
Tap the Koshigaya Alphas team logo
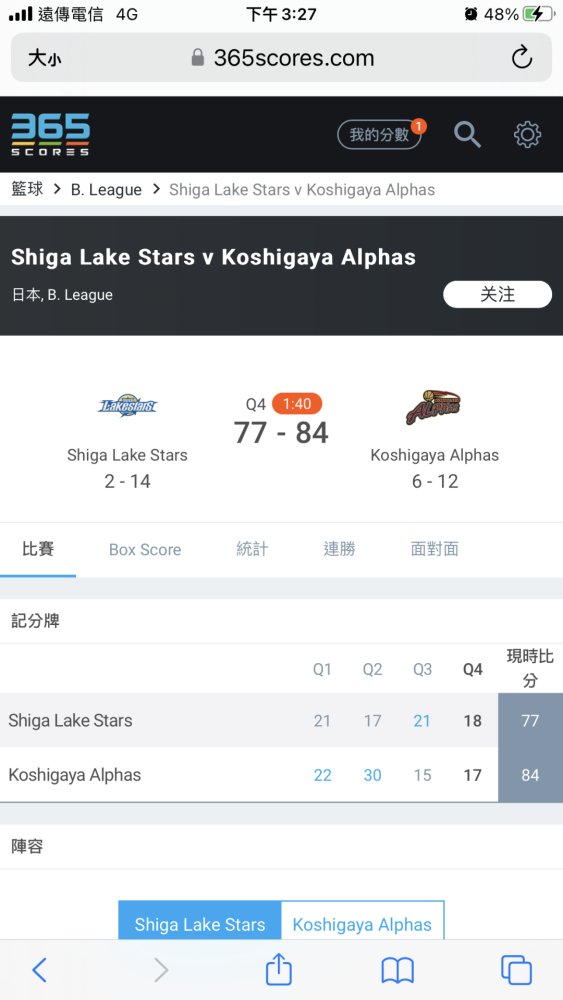434,408
